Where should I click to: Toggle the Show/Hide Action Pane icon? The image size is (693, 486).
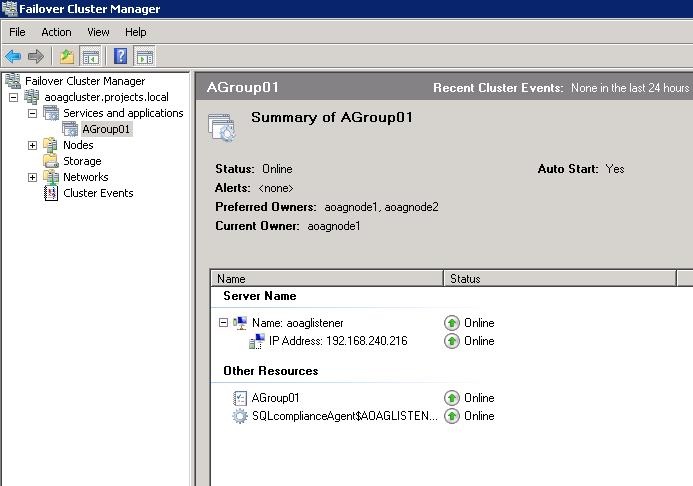point(145,57)
